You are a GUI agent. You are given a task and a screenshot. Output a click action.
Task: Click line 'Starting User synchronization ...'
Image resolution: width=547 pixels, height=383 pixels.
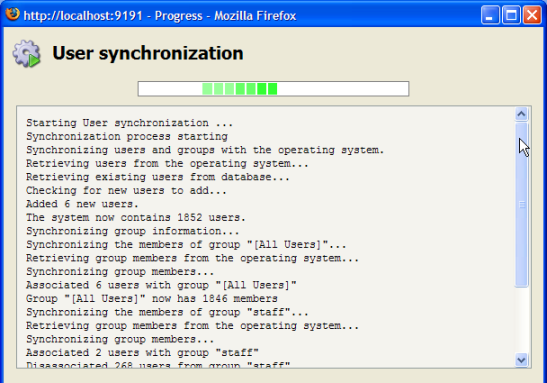(x=129, y=123)
